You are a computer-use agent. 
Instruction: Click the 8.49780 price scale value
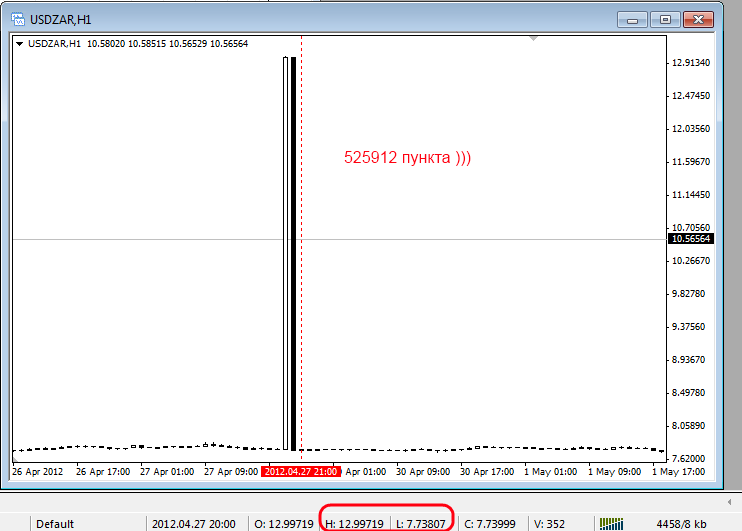689,393
